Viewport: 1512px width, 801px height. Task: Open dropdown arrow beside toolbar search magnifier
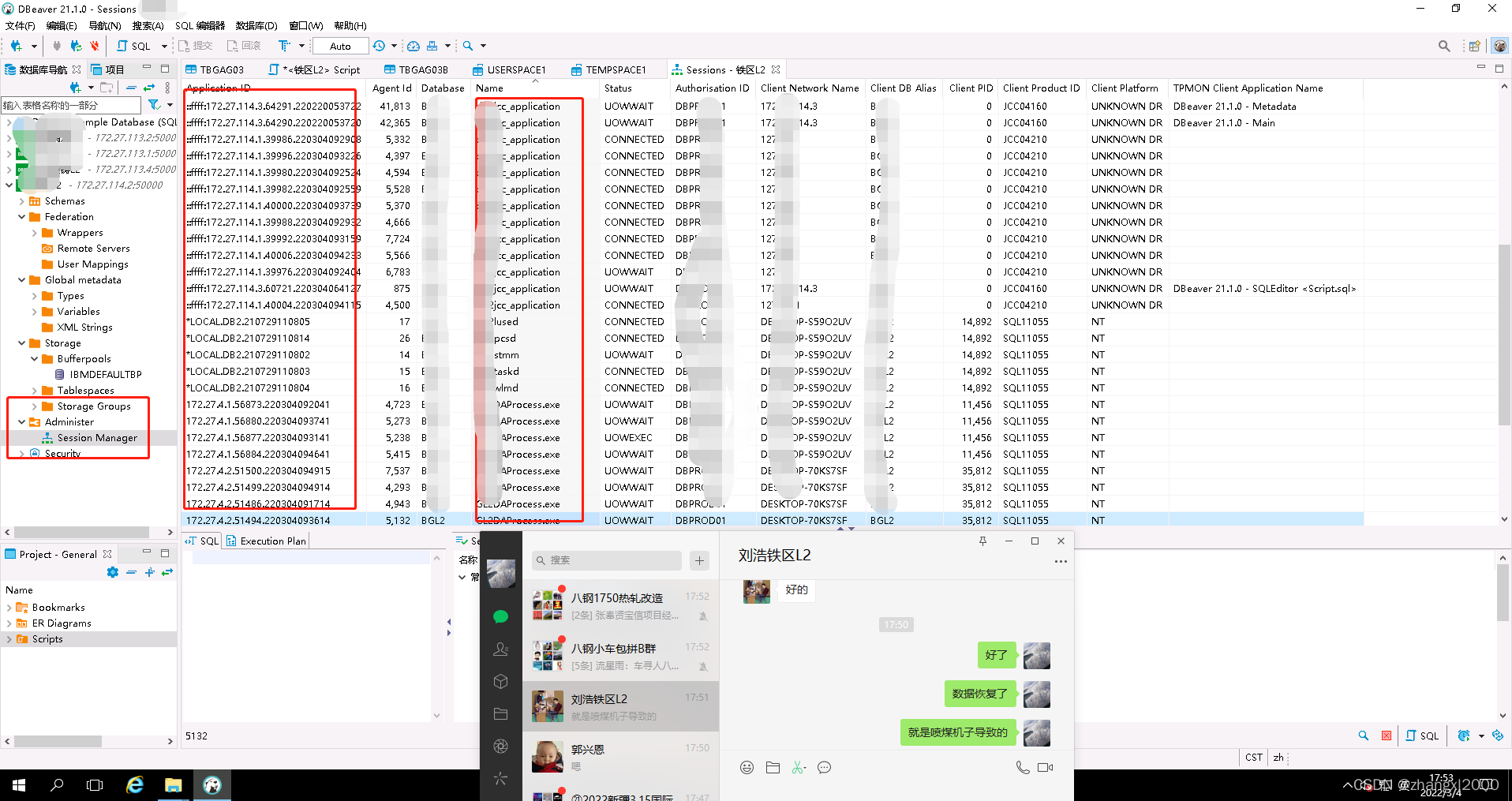pyautogui.click(x=484, y=46)
